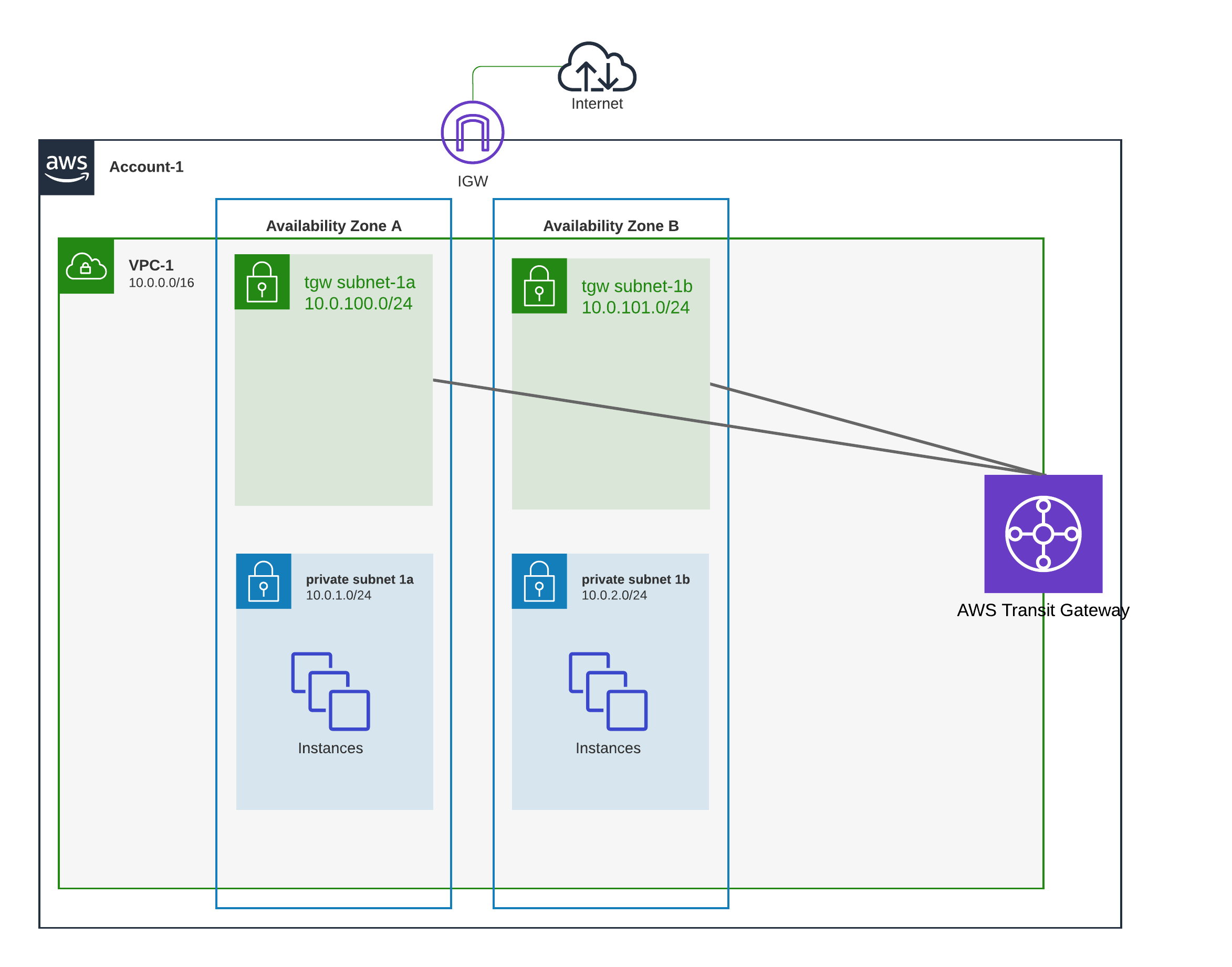This screenshot has height=967, width=1232.
Task: Click the tgw subnet-1a lock icon
Action: click(x=262, y=282)
